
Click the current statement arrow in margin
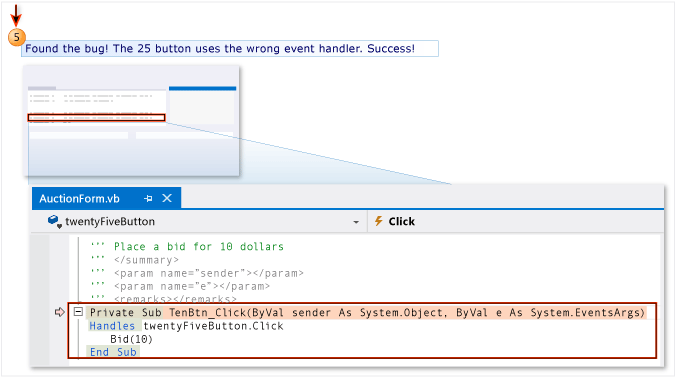tap(60, 312)
